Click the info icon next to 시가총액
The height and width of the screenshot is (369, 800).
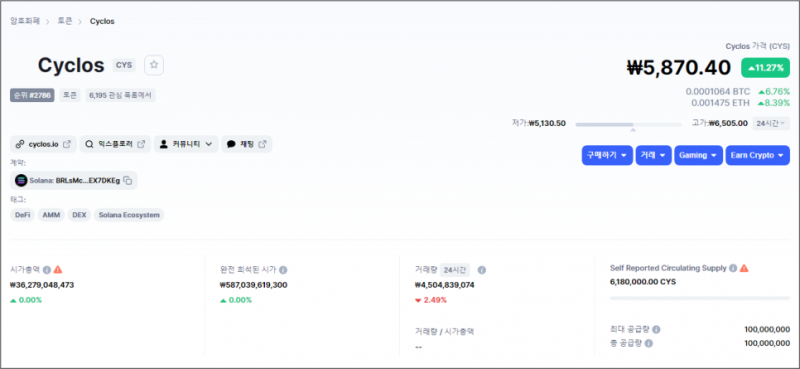tap(46, 269)
